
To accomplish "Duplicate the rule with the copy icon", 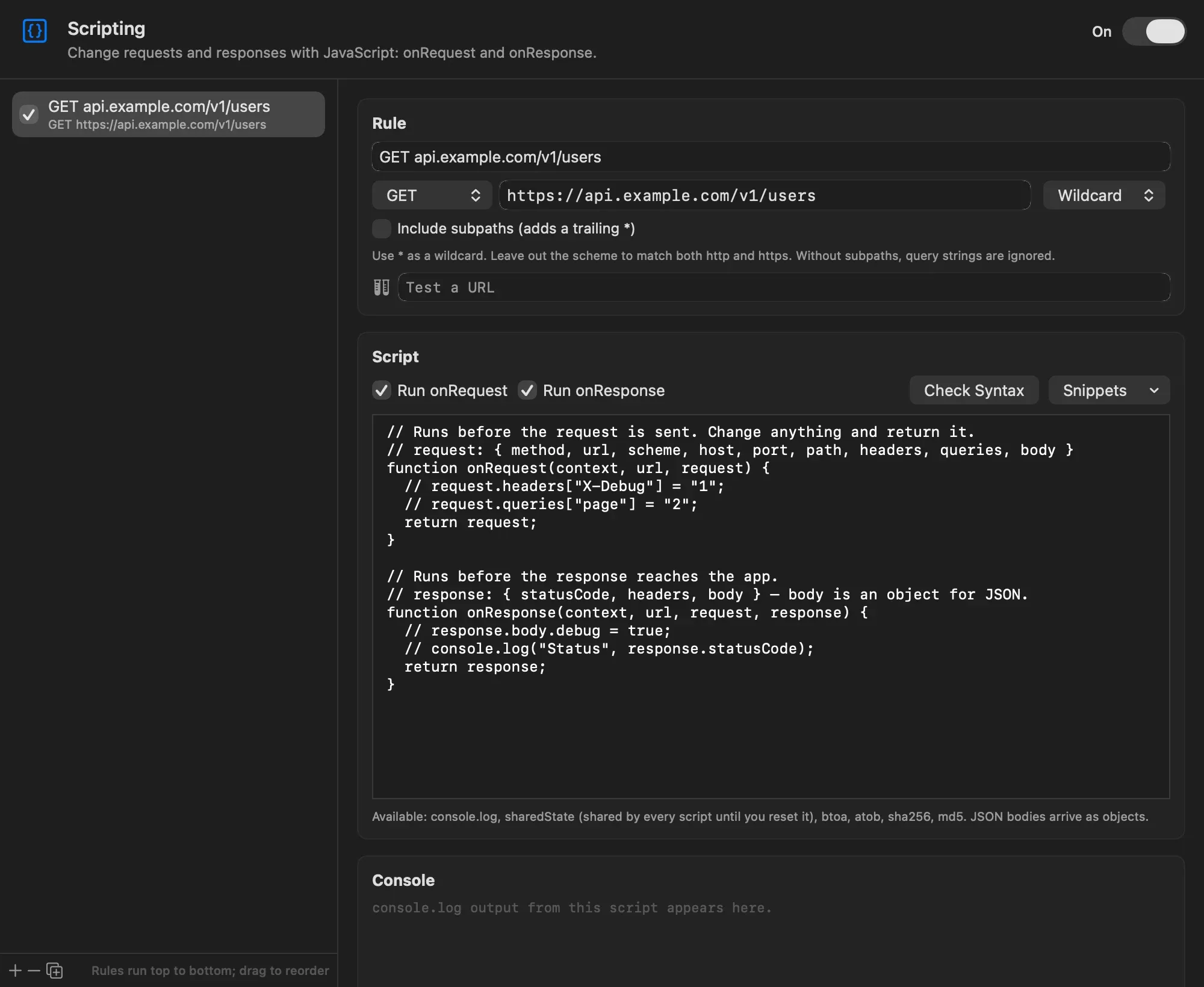I will pos(54,971).
